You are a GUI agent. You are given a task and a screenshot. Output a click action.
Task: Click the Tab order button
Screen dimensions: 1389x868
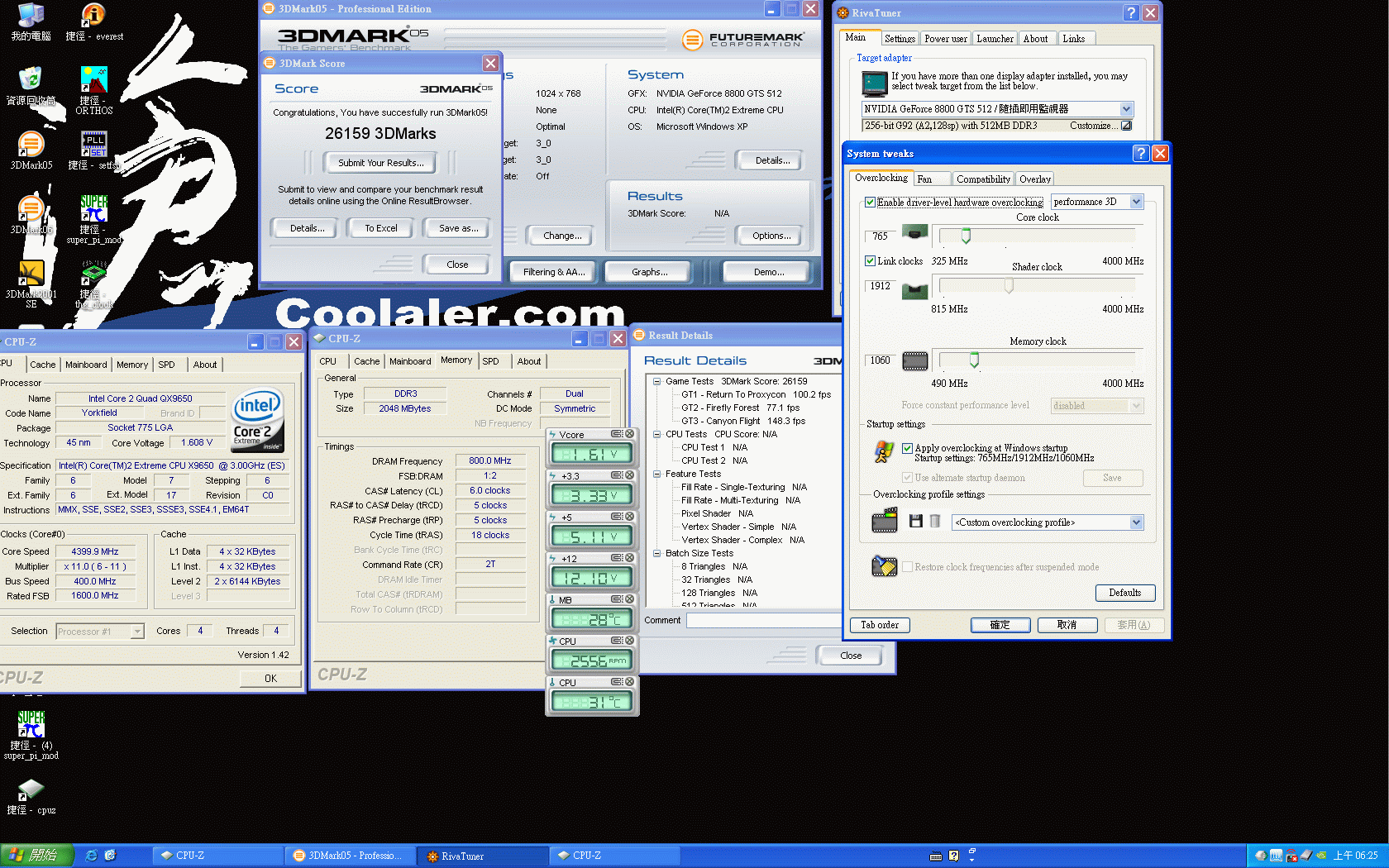pos(879,625)
